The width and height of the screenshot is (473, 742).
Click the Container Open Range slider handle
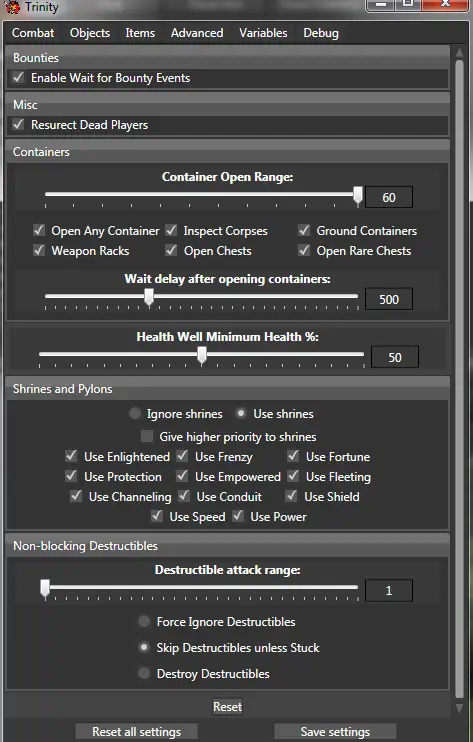(358, 195)
